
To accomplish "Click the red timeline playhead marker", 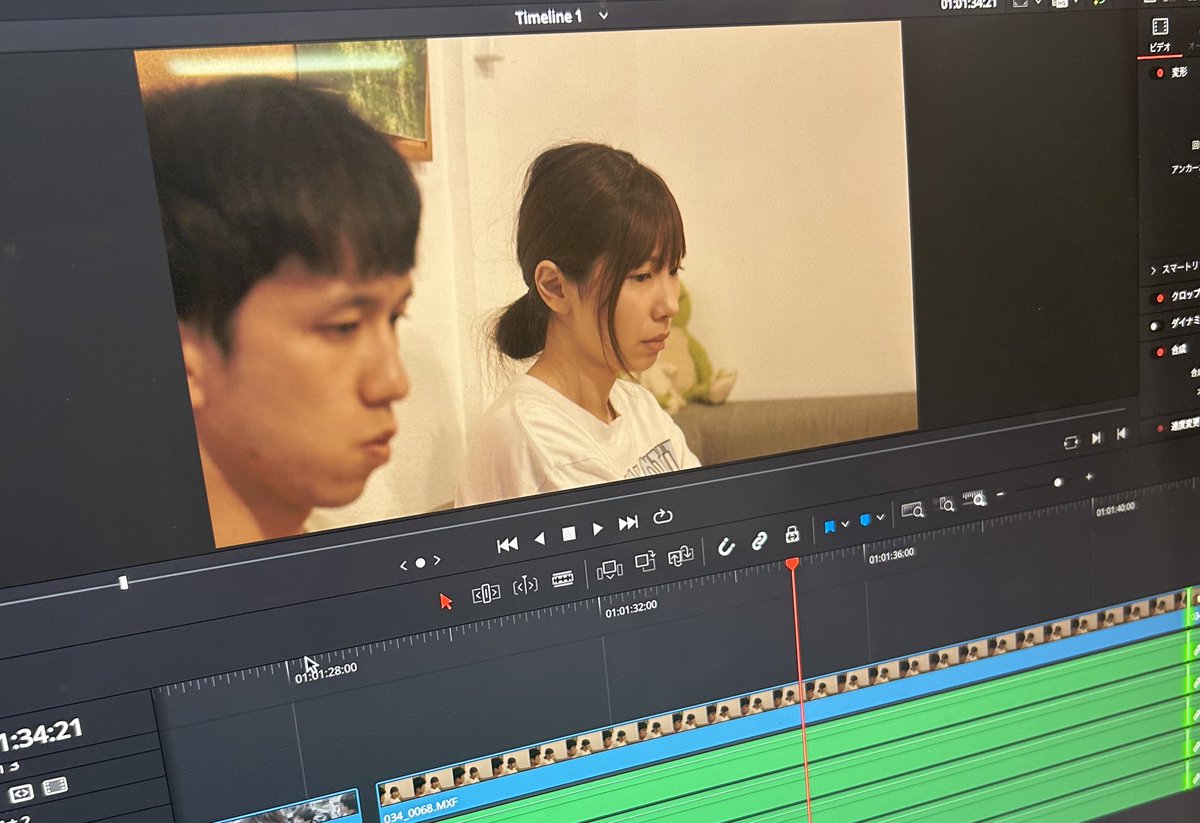I will click(792, 565).
